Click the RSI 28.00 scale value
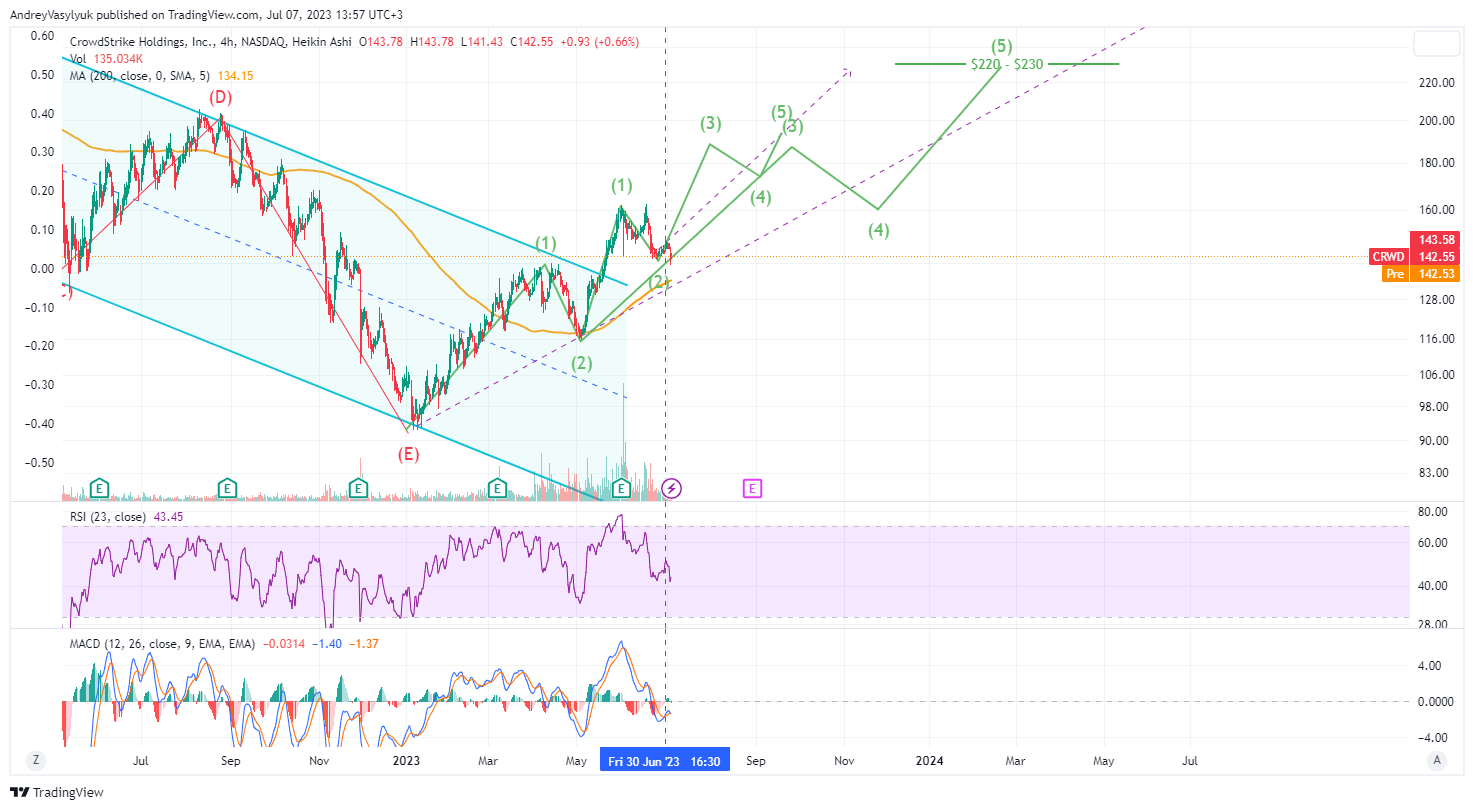This screenshot has width=1474, height=810. pos(1433,625)
